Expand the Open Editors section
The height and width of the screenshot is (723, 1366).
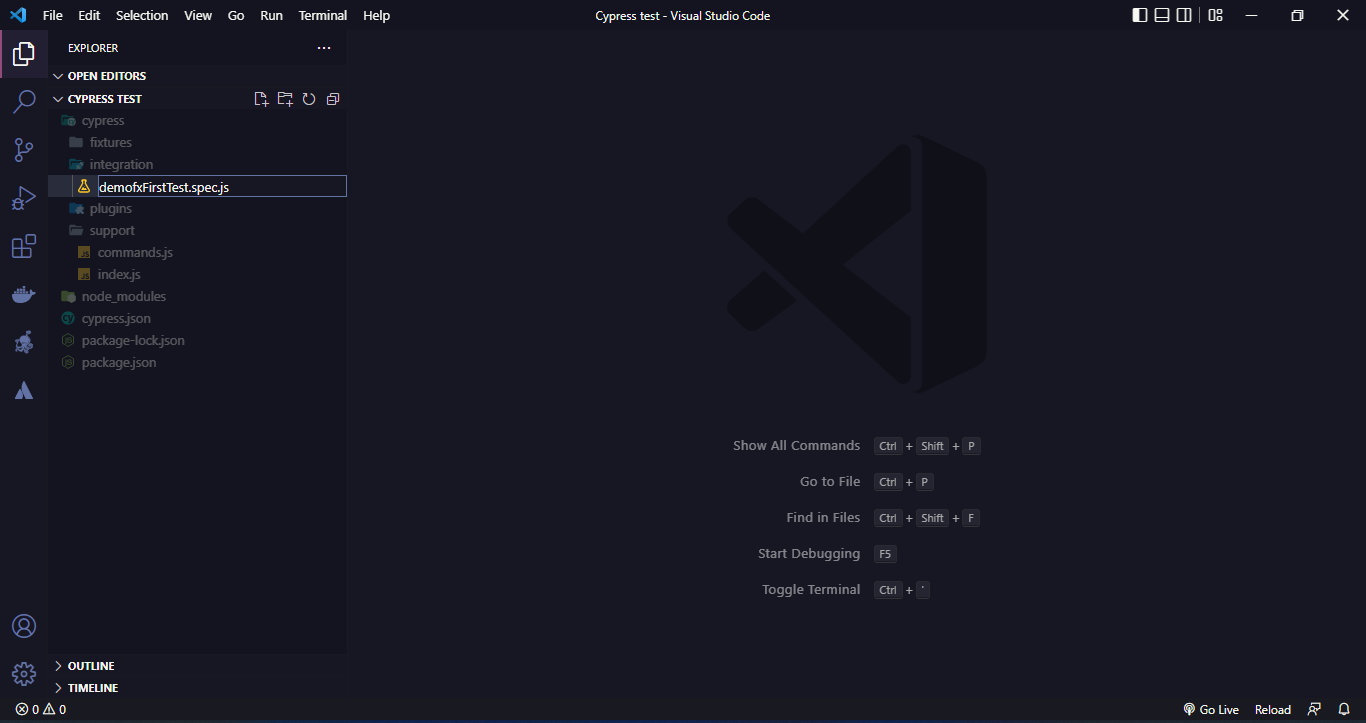point(106,76)
